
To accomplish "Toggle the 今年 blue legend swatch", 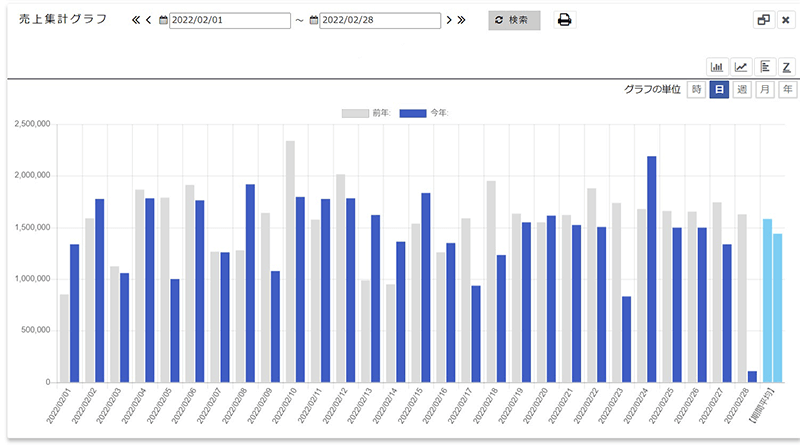I will (412, 113).
